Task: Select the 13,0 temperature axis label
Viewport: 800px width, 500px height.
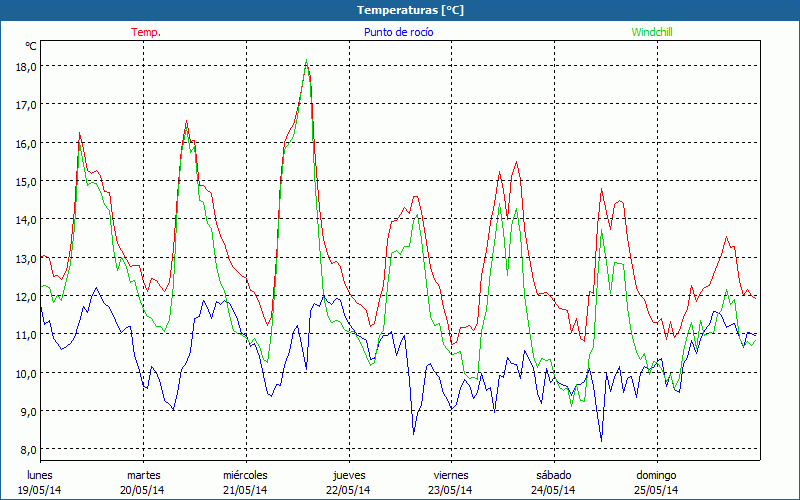Action: pos(26,258)
